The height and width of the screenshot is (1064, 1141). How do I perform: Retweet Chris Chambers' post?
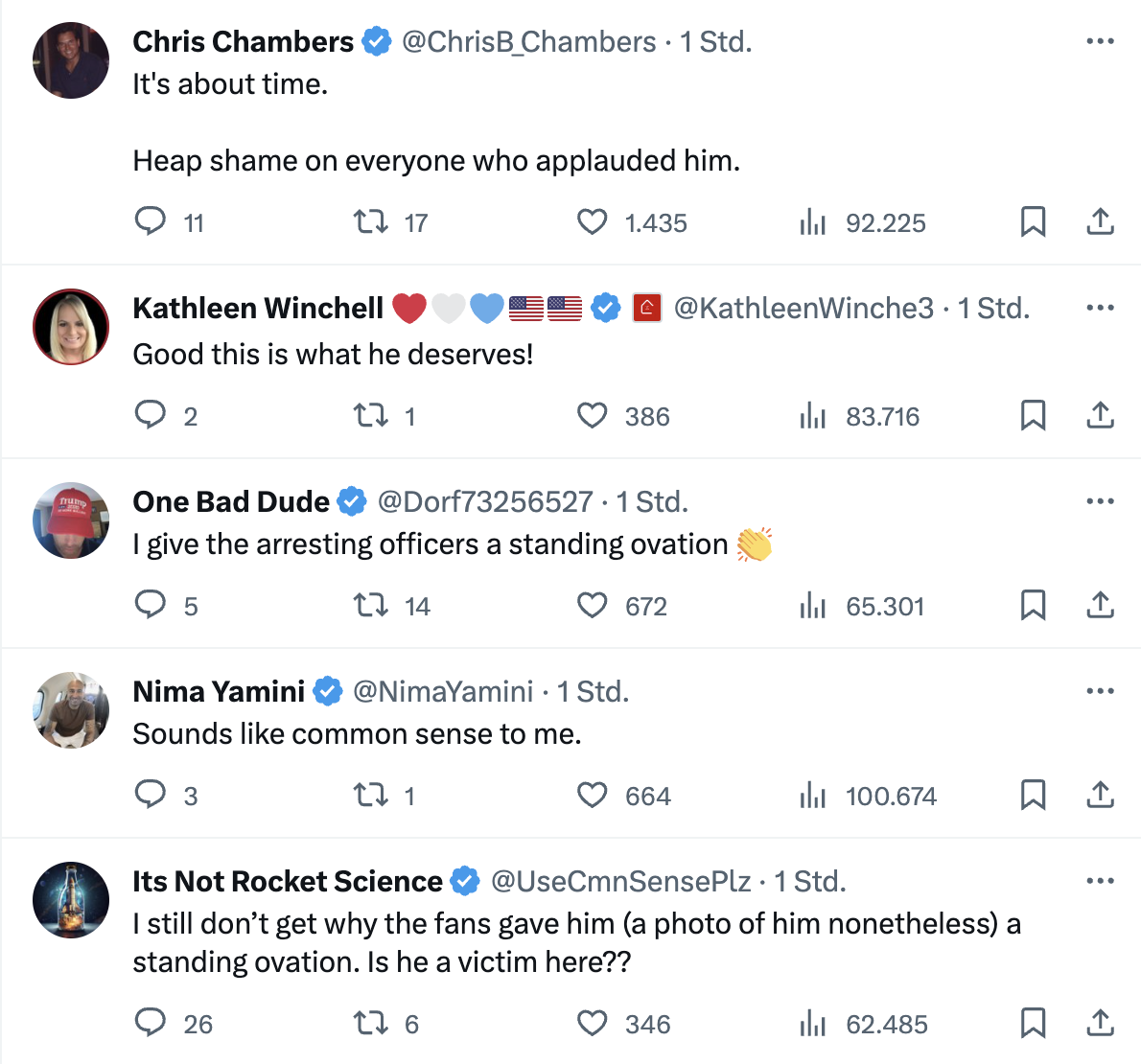[370, 221]
